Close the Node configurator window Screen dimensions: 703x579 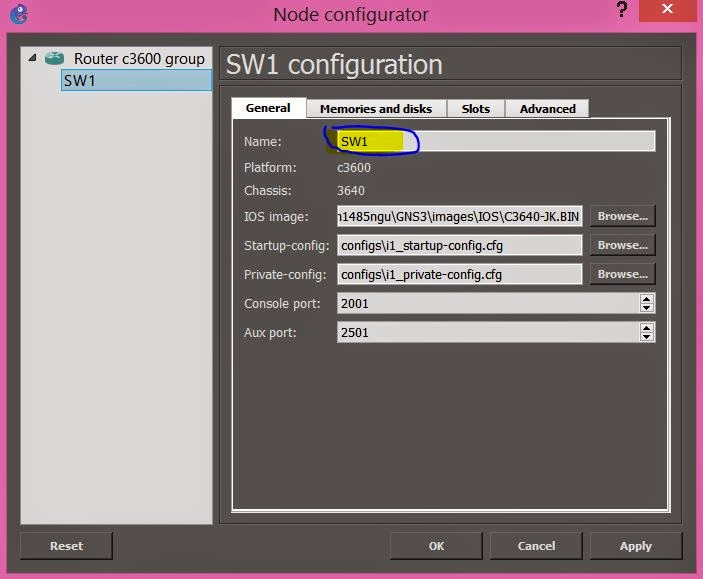[667, 9]
